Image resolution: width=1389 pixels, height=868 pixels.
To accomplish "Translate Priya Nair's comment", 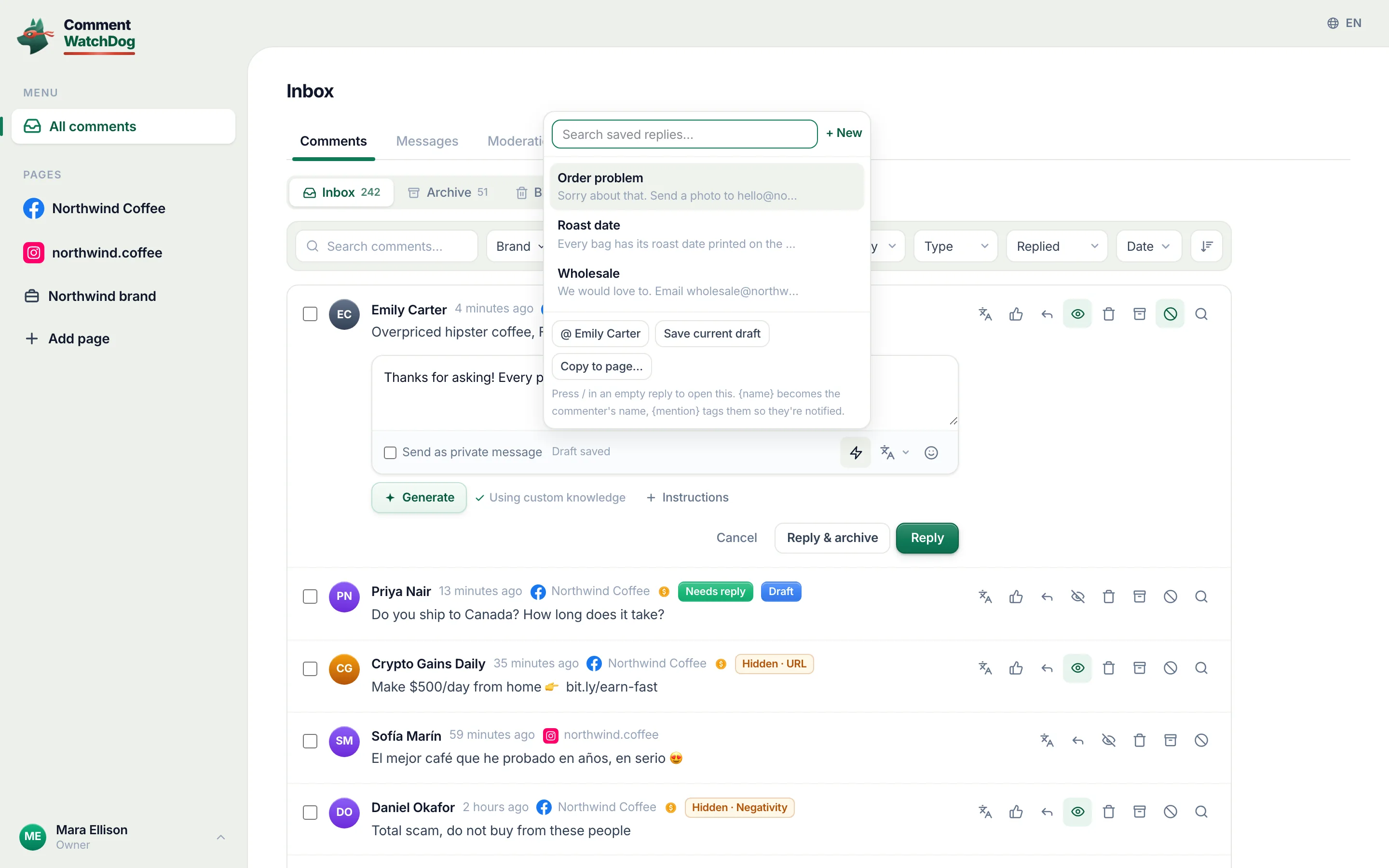I will [x=985, y=597].
